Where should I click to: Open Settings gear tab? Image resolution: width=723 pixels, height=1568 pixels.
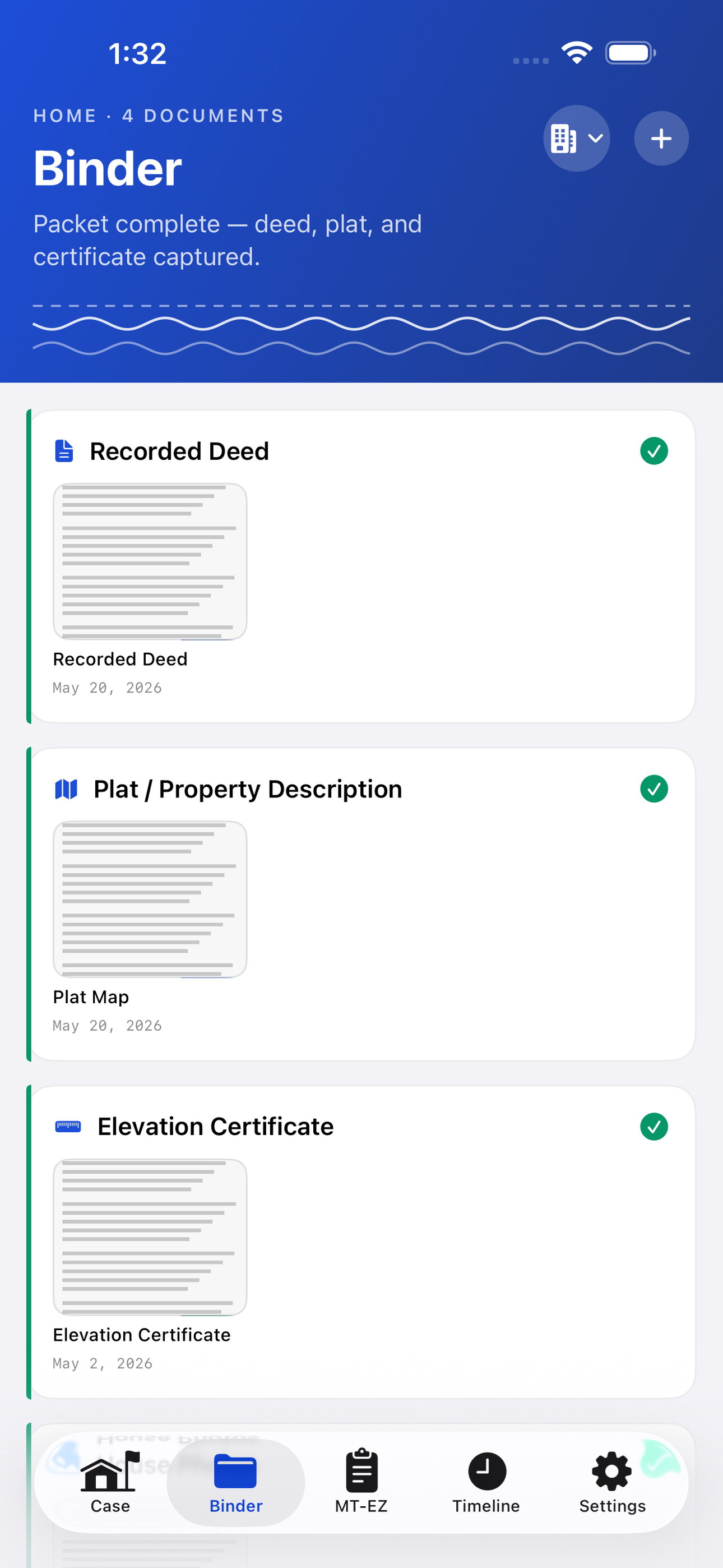pyautogui.click(x=611, y=1482)
